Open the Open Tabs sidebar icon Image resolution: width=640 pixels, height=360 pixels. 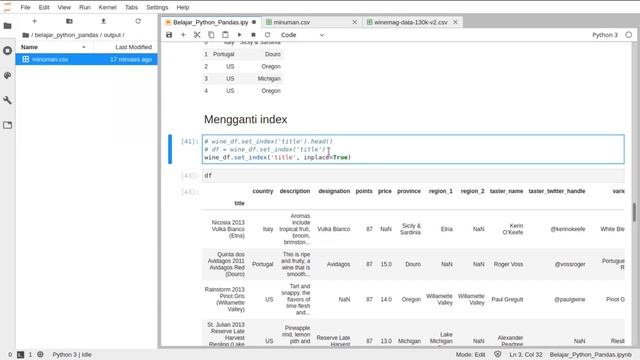pos(7,125)
